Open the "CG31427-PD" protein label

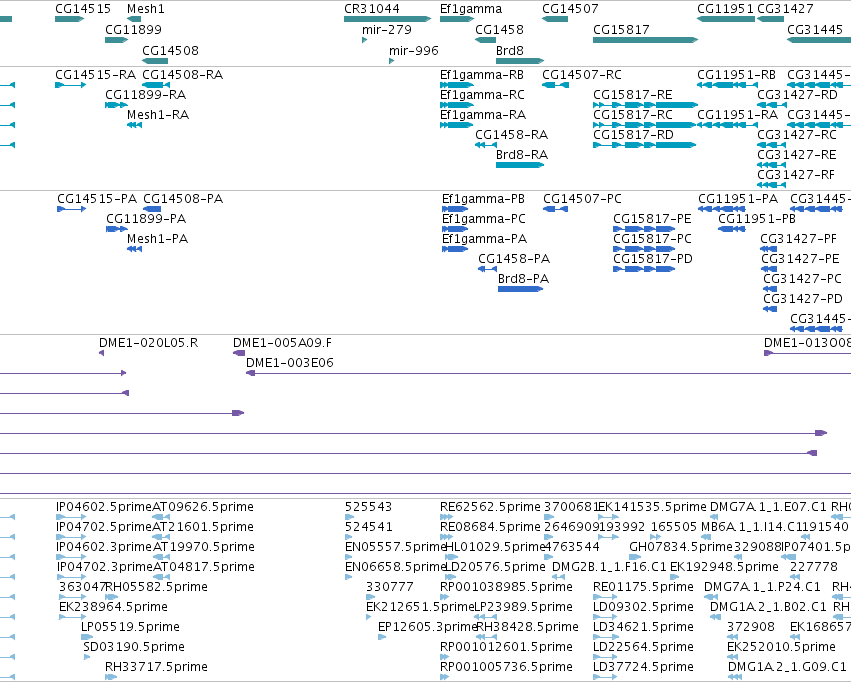click(803, 299)
